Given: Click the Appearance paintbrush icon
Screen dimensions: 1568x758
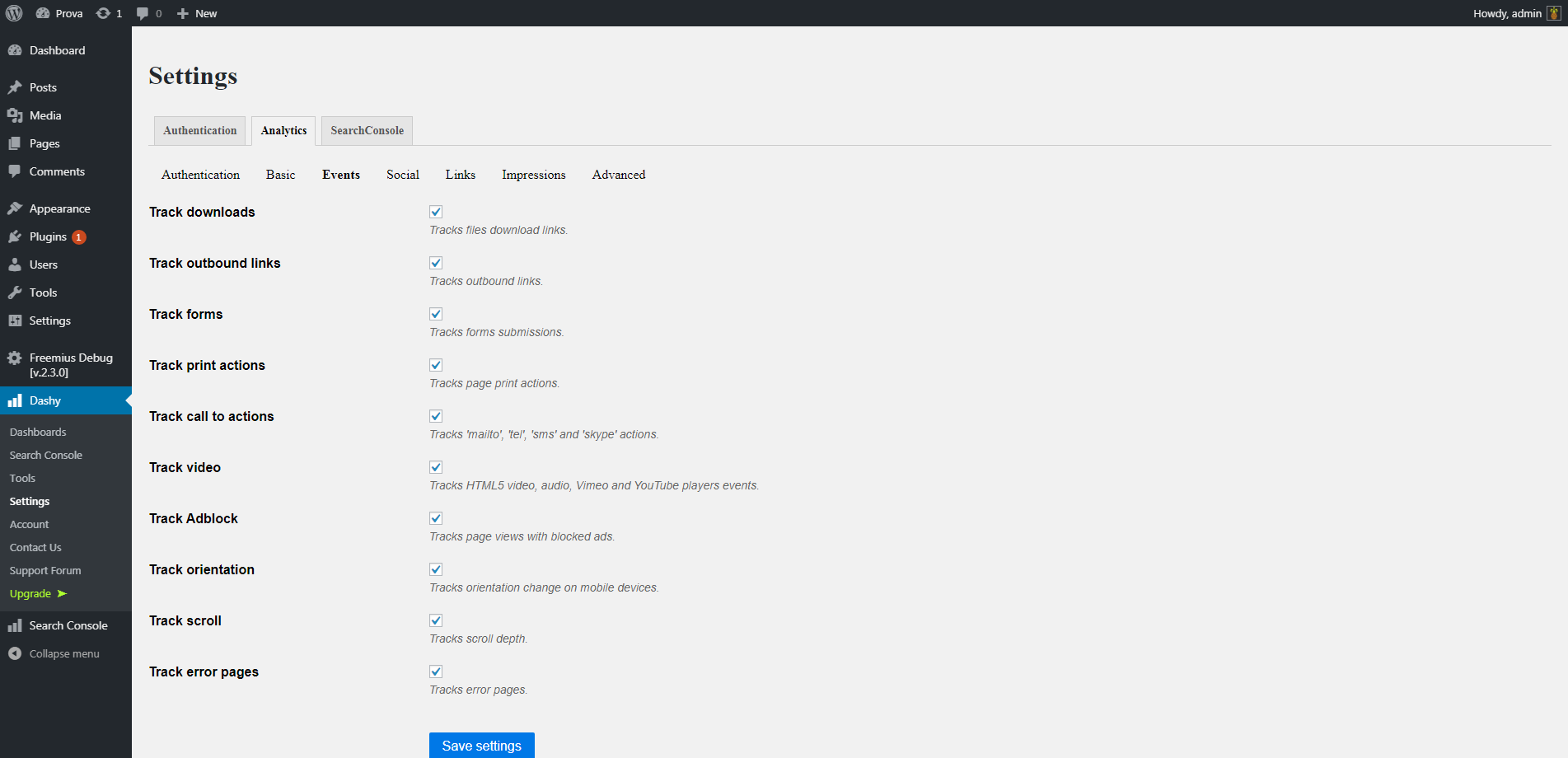Looking at the screenshot, I should 15,208.
